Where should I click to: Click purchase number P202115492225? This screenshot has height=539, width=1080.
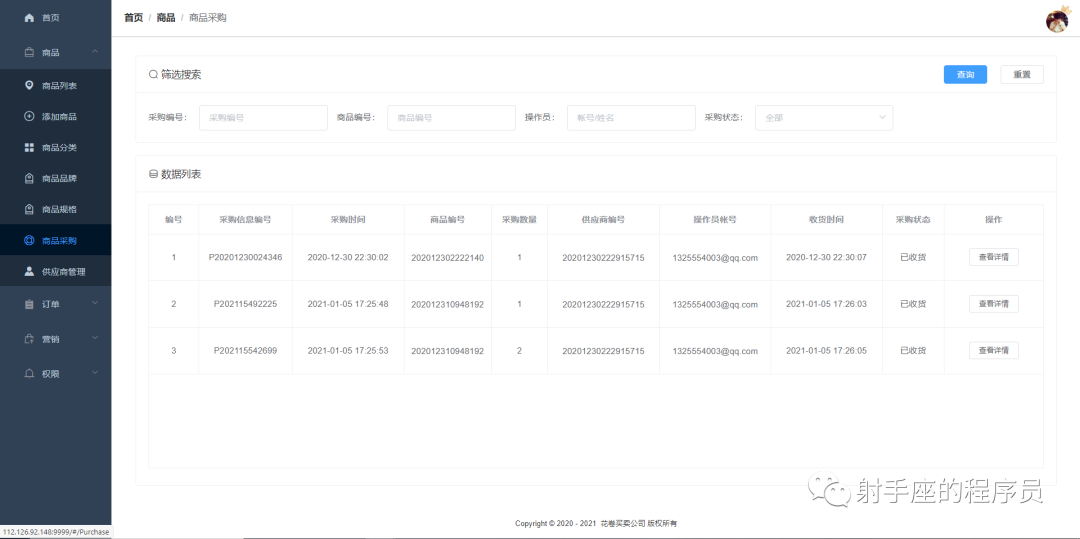pyautogui.click(x=245, y=304)
